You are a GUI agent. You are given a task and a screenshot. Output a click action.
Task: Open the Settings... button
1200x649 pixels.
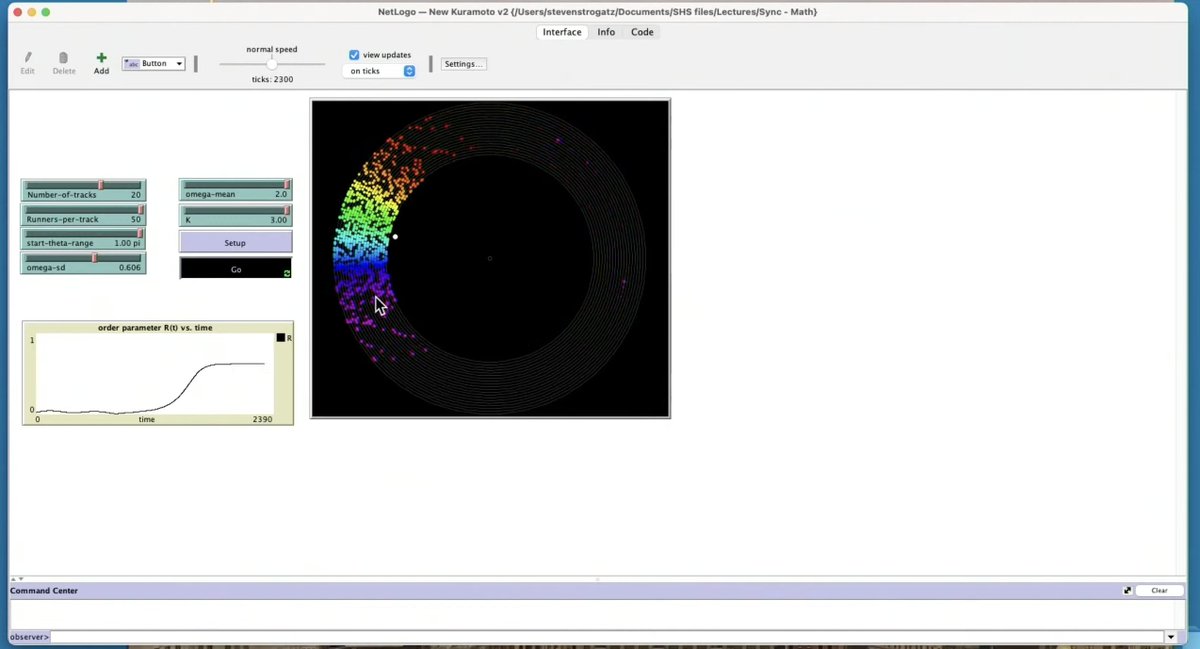(x=463, y=64)
